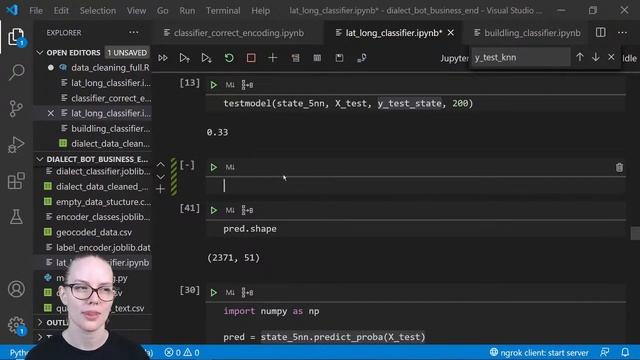Close the find widget
This screenshot has width=640, height=360.
[x=611, y=58]
